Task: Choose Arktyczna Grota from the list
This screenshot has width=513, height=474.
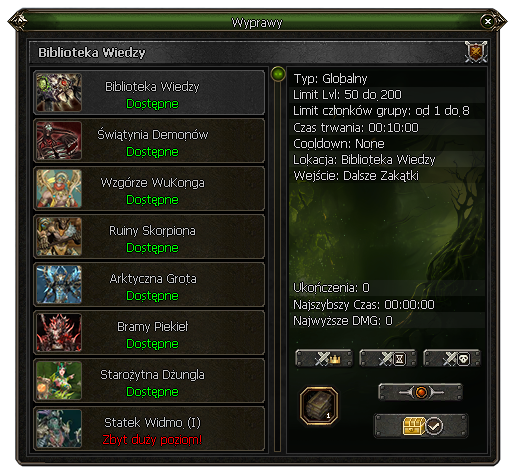Action: coord(149,285)
